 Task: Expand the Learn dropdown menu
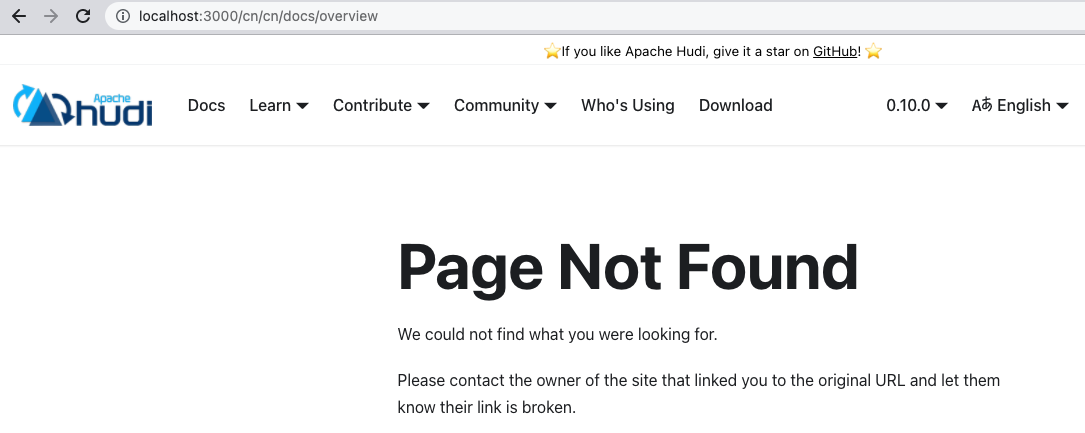[279, 105]
